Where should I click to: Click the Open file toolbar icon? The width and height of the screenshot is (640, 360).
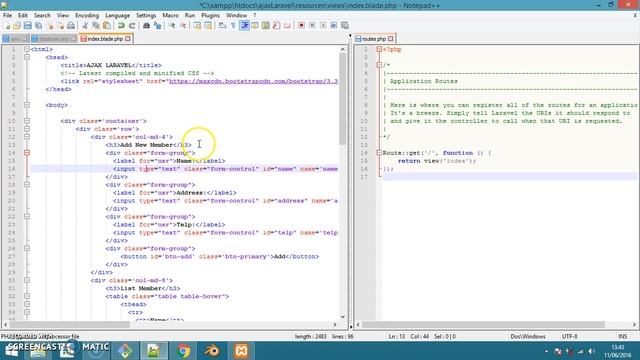coord(17,26)
